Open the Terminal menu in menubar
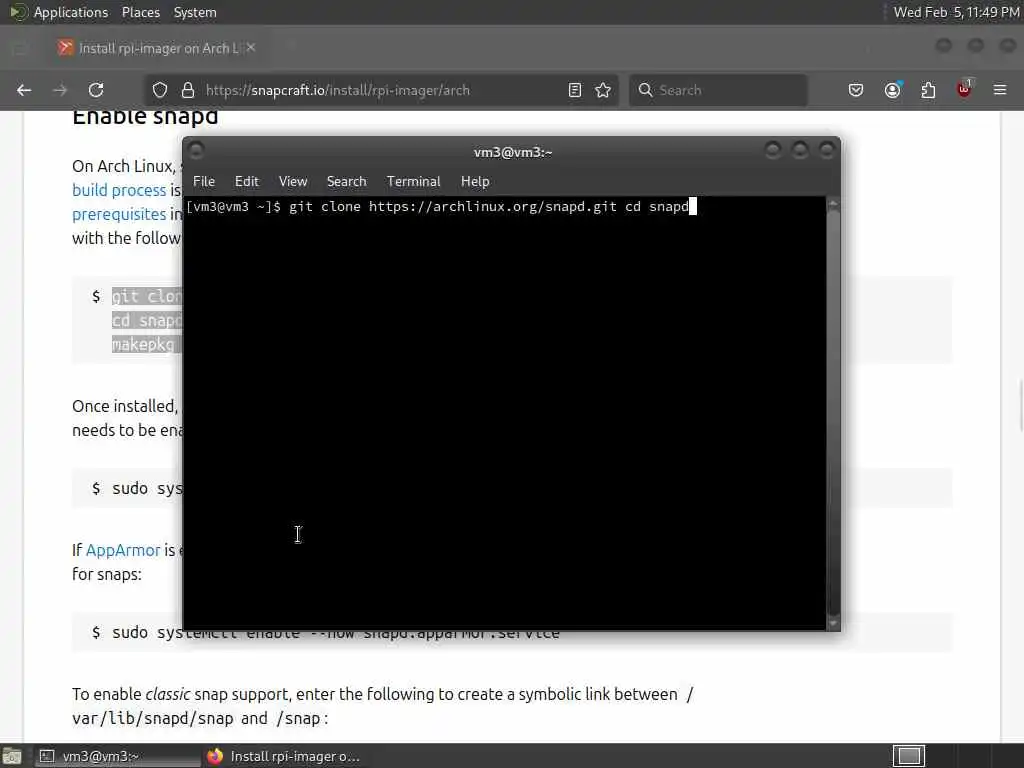This screenshot has width=1024, height=768. (x=413, y=182)
